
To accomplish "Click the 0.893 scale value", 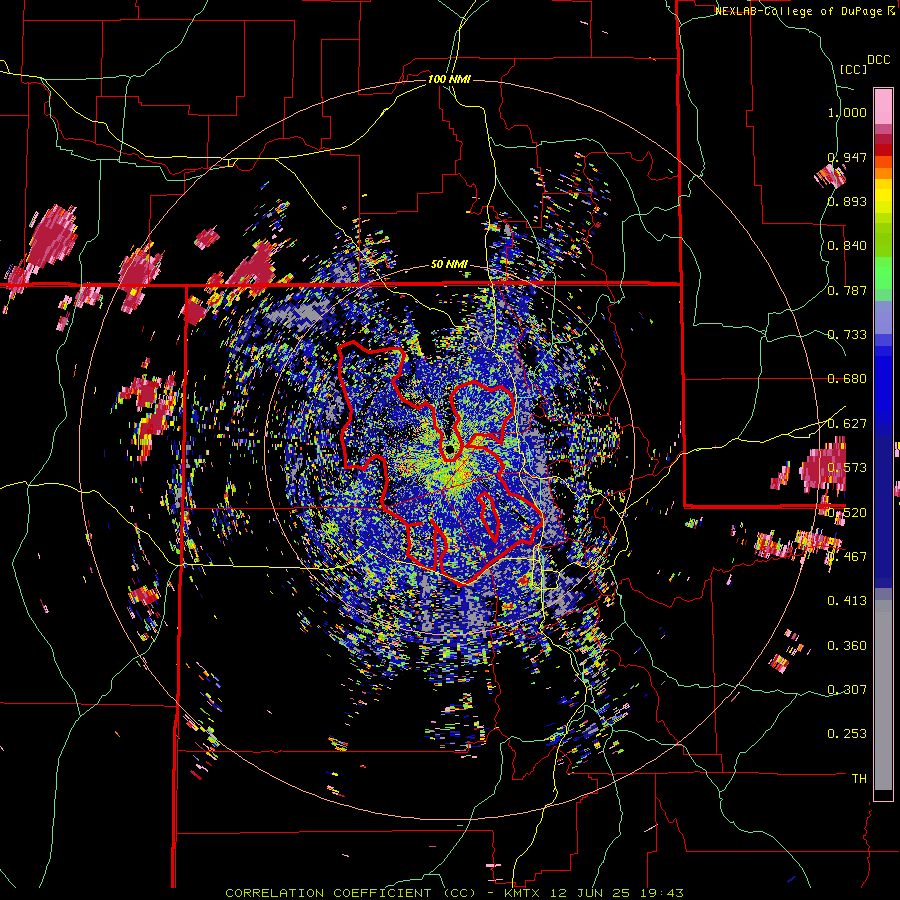I will (x=847, y=201).
